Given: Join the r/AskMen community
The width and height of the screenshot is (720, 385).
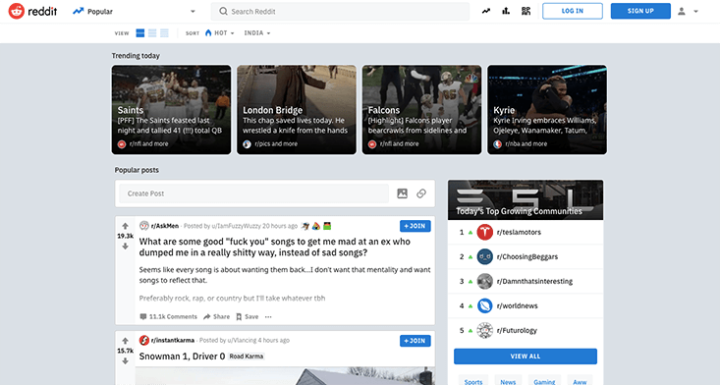Looking at the screenshot, I should pos(415,226).
